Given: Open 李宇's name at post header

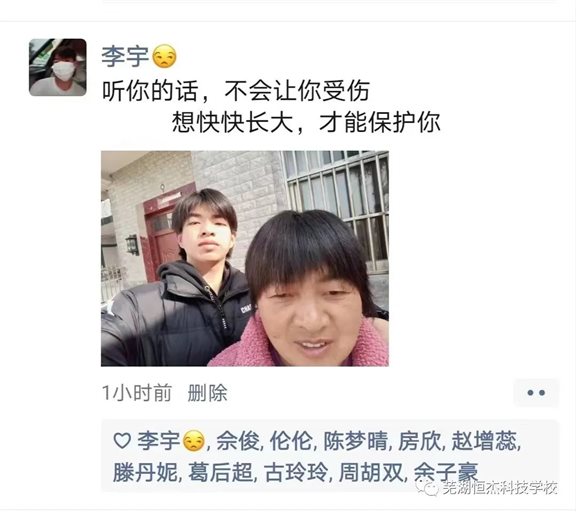Looking at the screenshot, I should pos(125,57).
